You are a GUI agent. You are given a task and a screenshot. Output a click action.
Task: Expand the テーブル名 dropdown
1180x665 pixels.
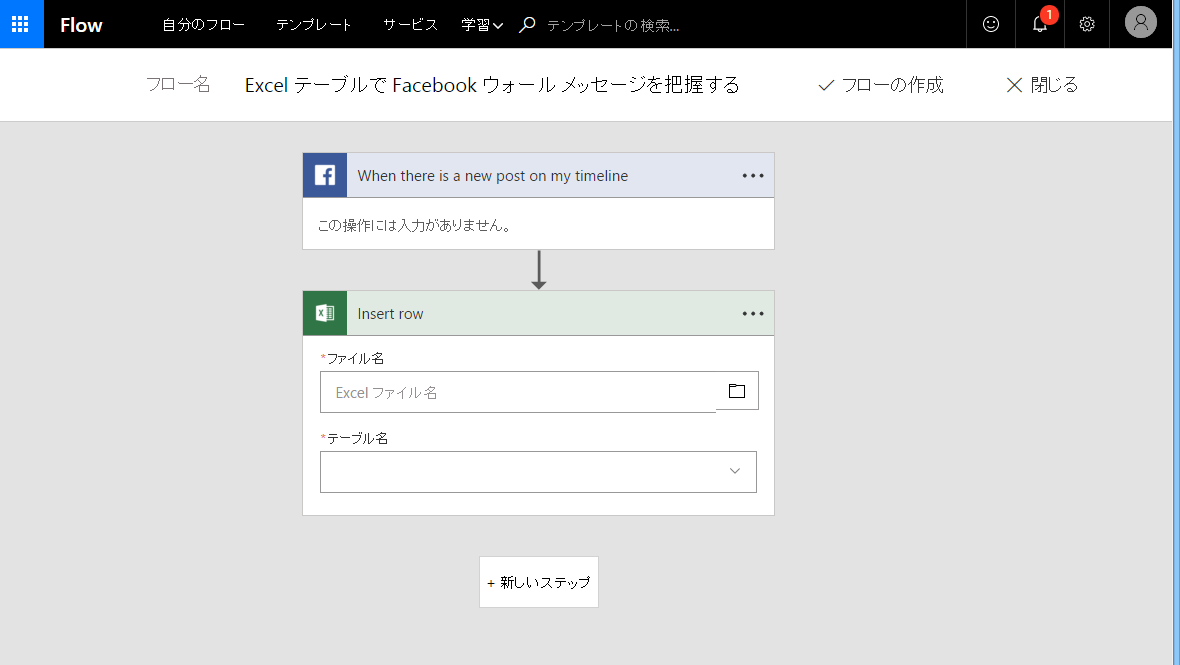pyautogui.click(x=735, y=471)
